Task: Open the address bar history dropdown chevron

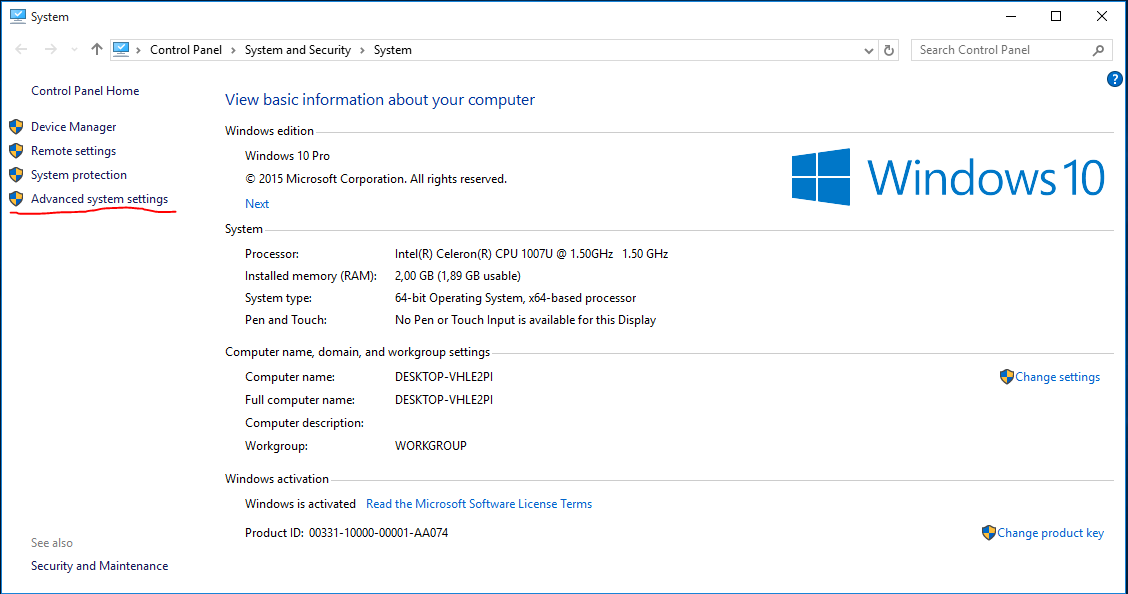Action: click(868, 49)
